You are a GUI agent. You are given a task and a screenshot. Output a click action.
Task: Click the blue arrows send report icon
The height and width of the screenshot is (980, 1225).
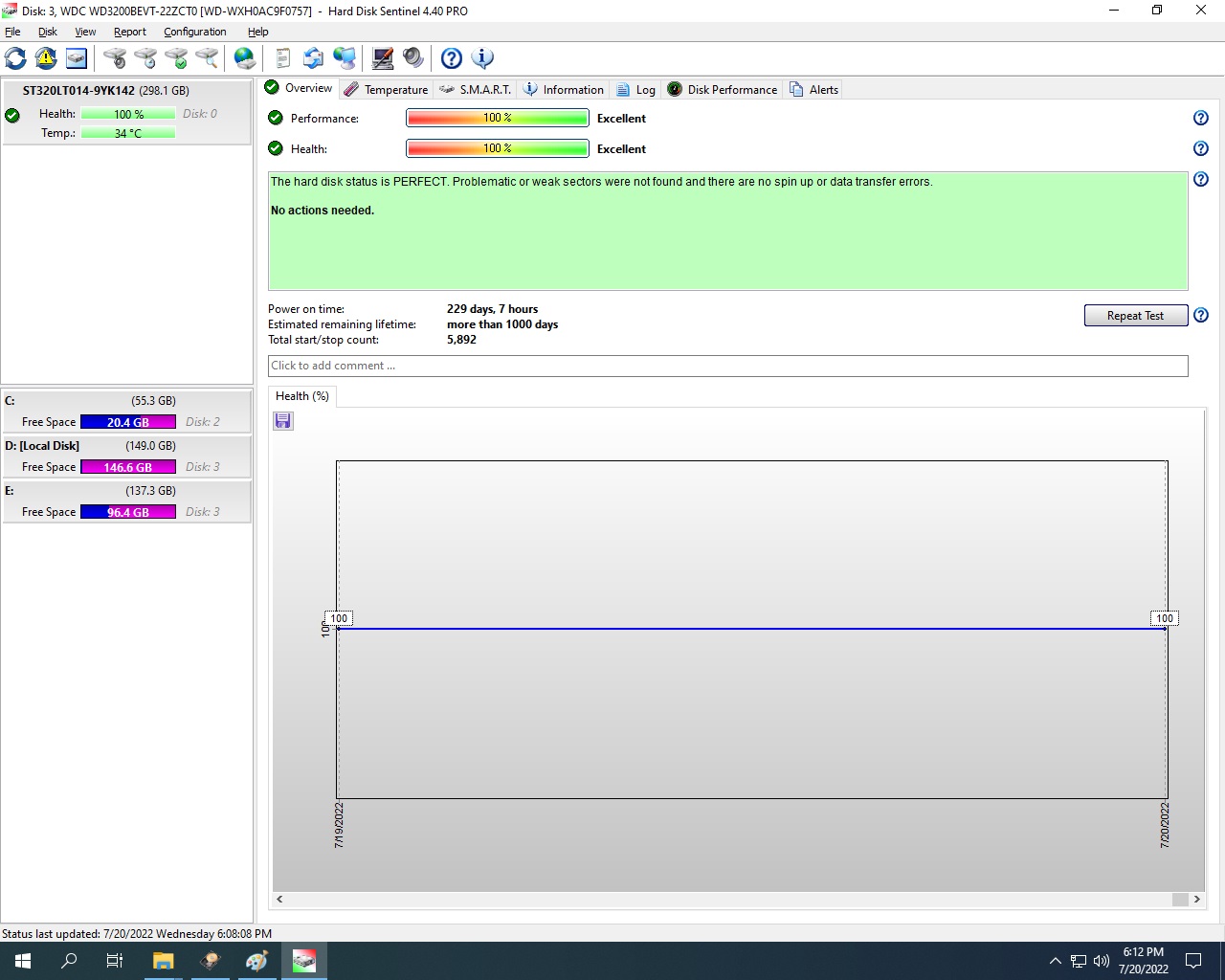tap(313, 58)
